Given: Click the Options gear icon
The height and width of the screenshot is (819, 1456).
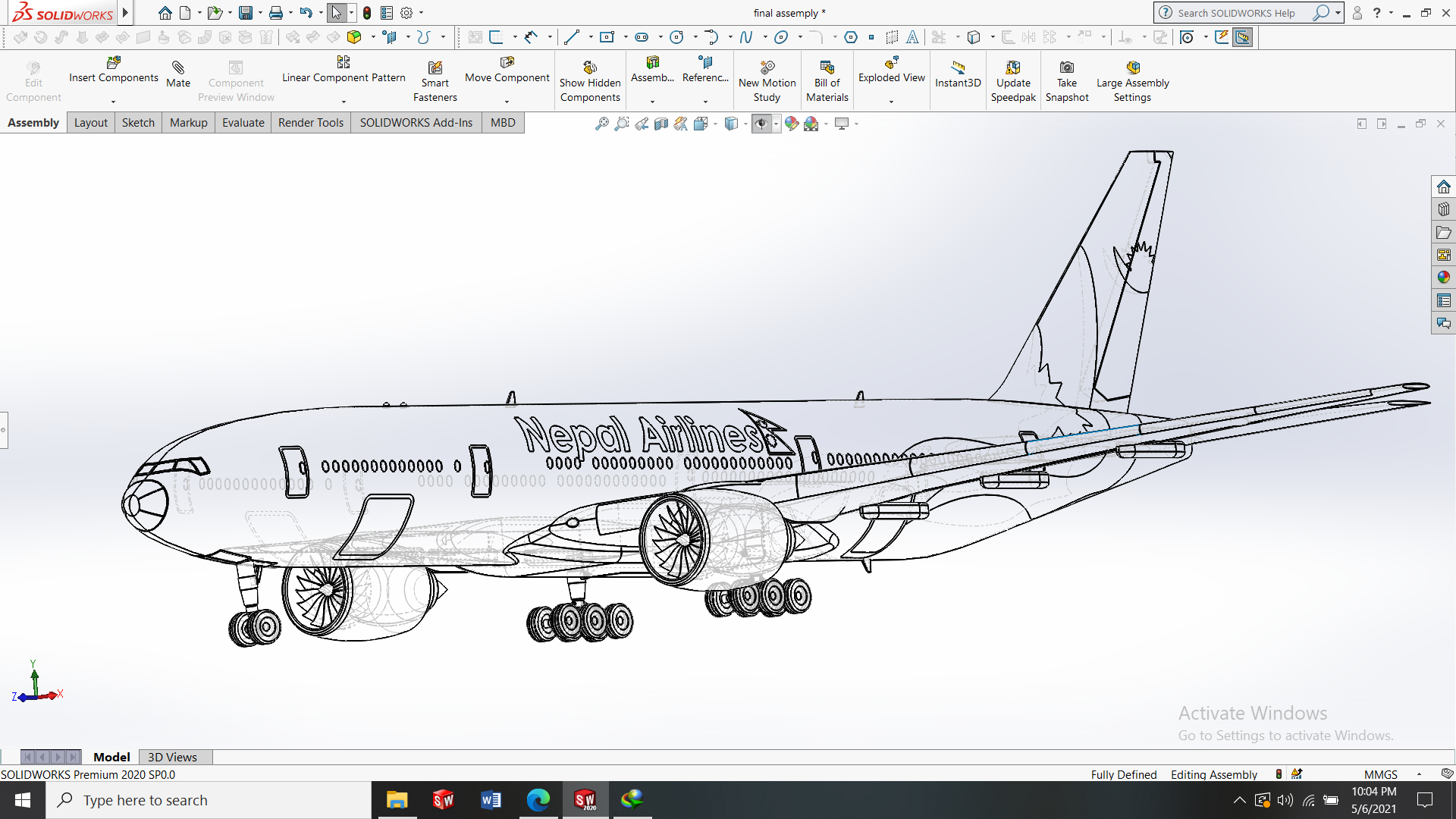Looking at the screenshot, I should 406,13.
